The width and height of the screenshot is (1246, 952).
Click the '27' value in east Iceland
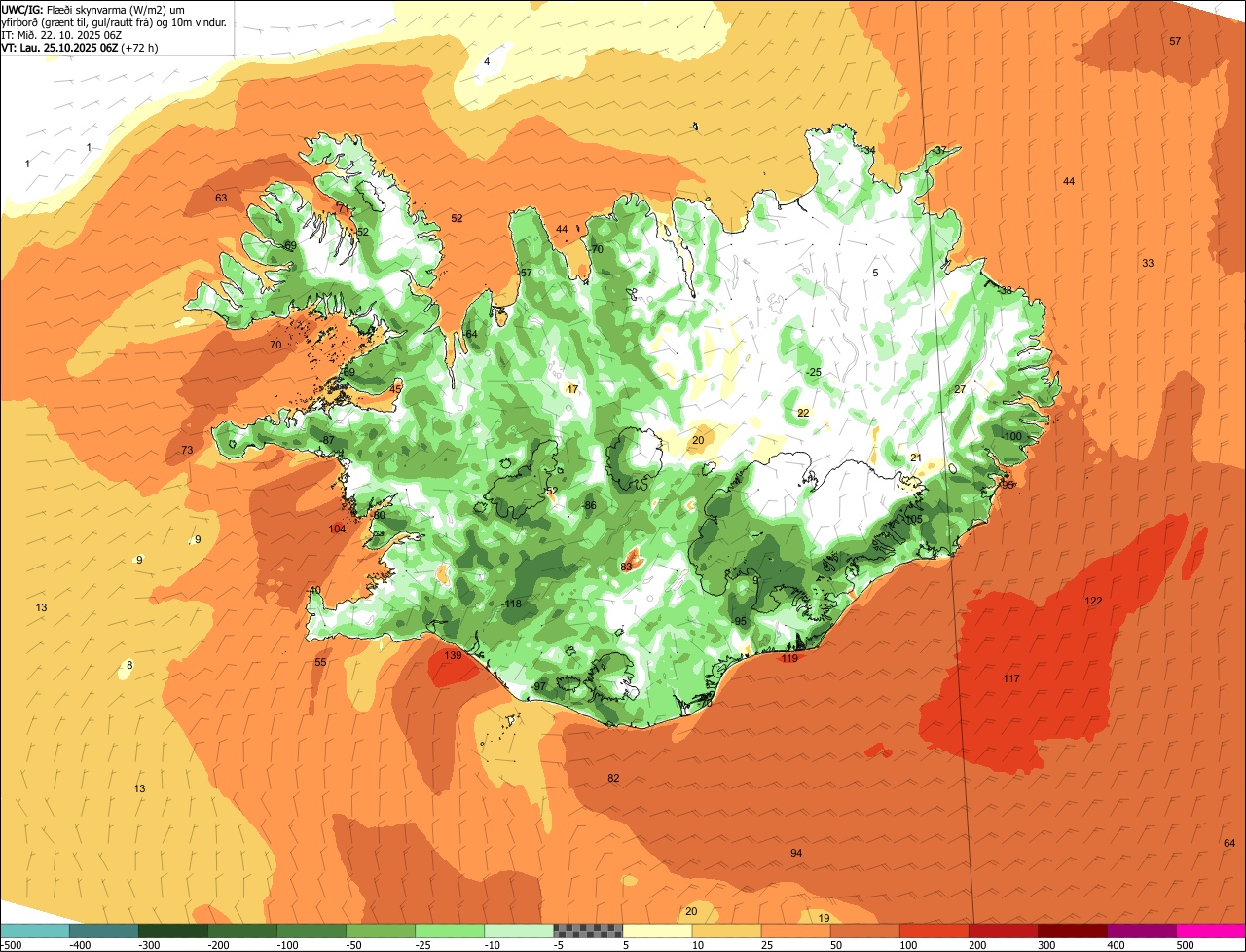[x=960, y=389]
